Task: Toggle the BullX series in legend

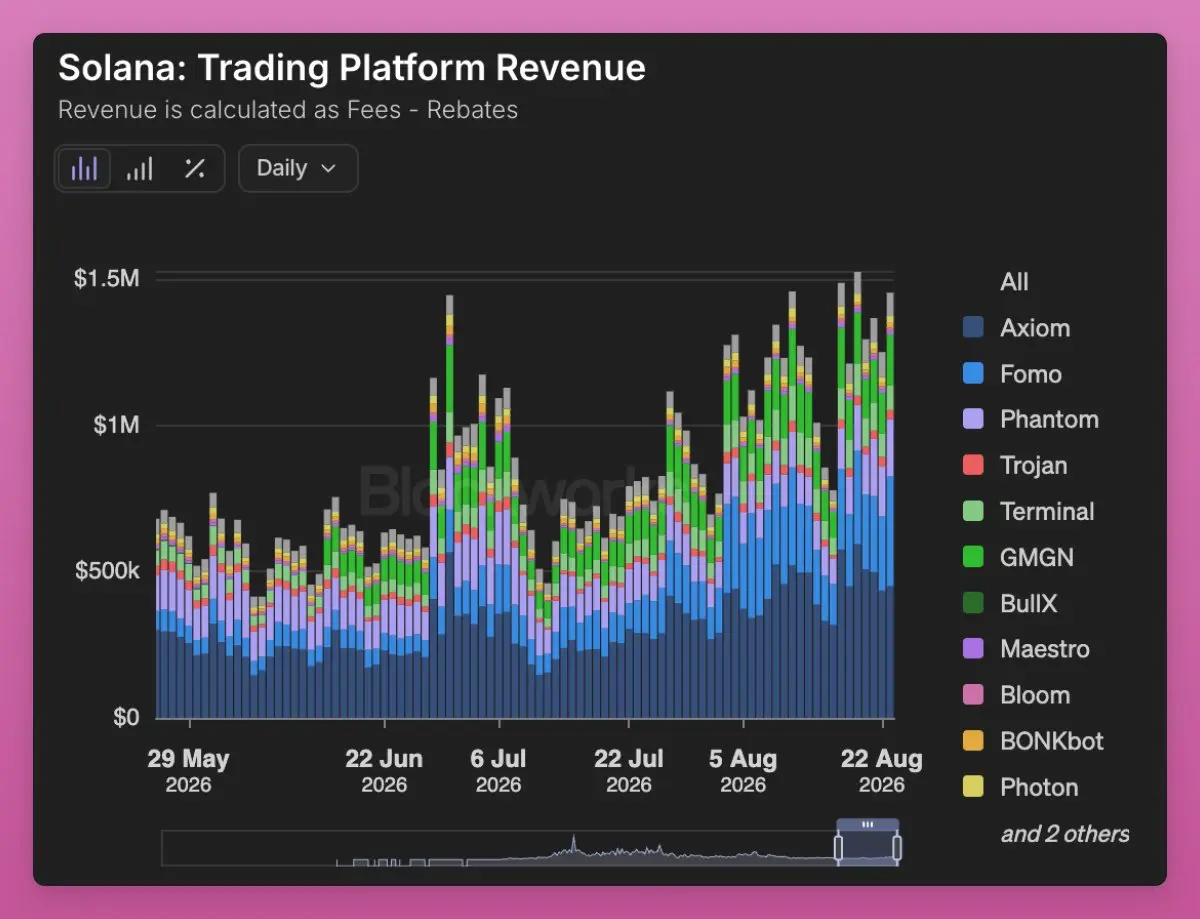Action: 1009,604
